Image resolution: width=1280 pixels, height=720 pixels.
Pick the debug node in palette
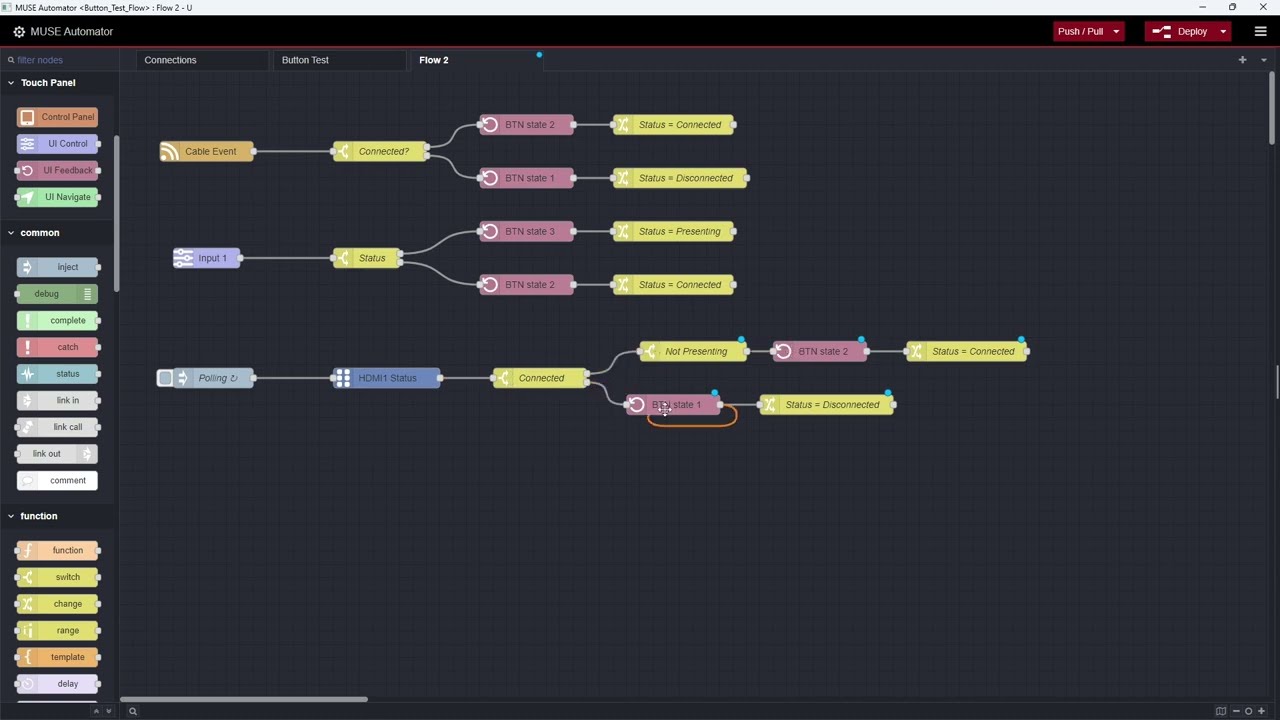coord(57,294)
